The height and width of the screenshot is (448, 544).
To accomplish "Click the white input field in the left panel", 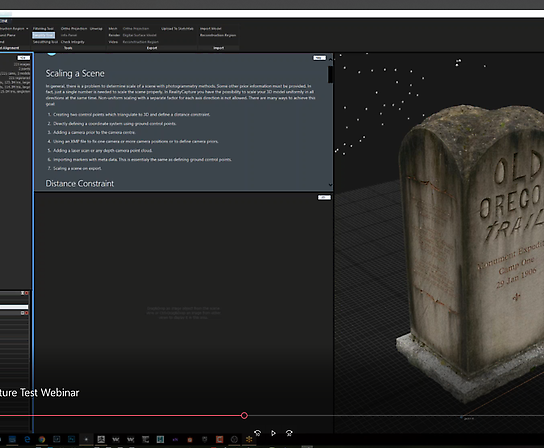I will [14, 307].
